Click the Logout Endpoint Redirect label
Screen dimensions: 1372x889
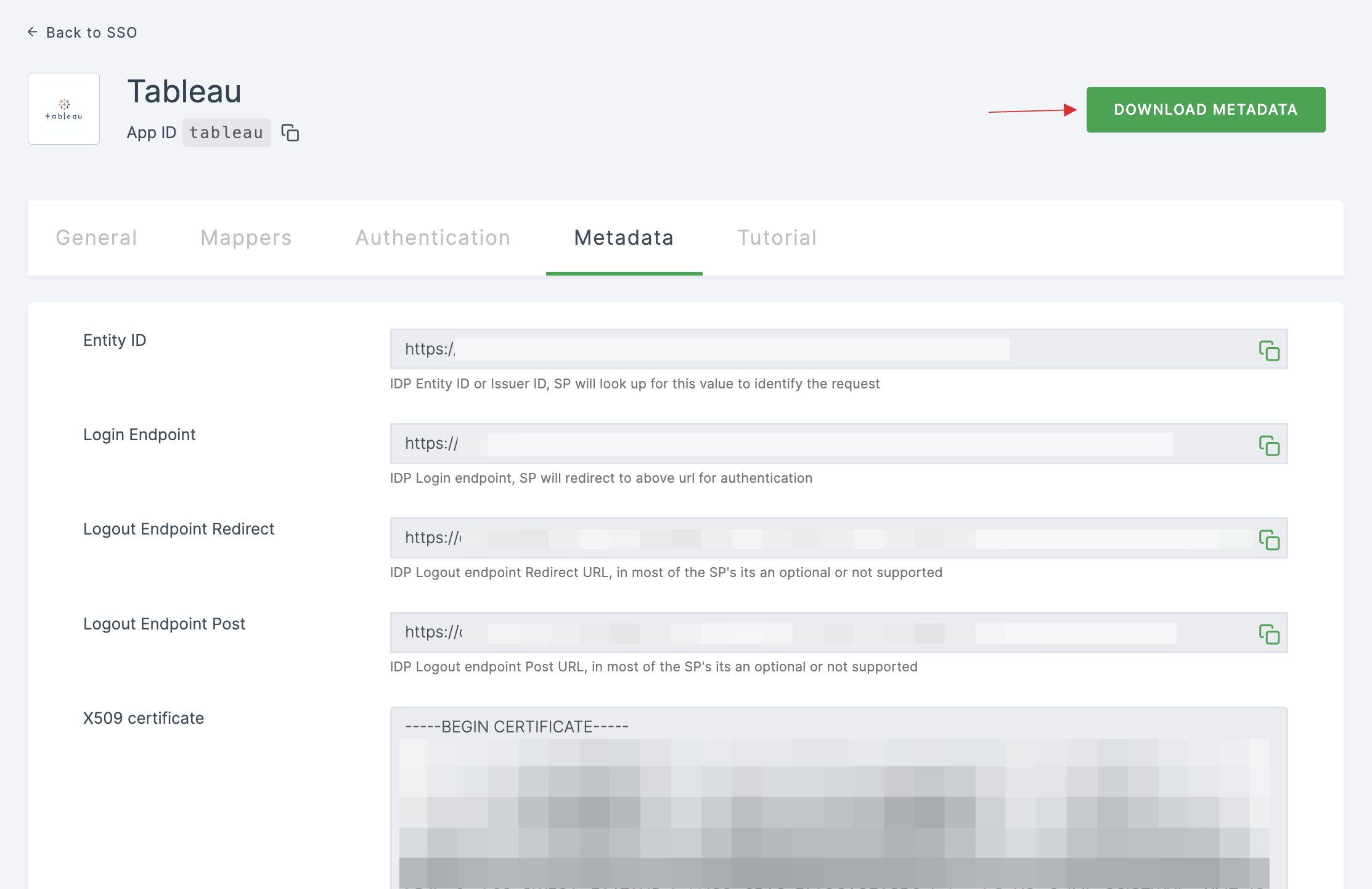(x=179, y=529)
